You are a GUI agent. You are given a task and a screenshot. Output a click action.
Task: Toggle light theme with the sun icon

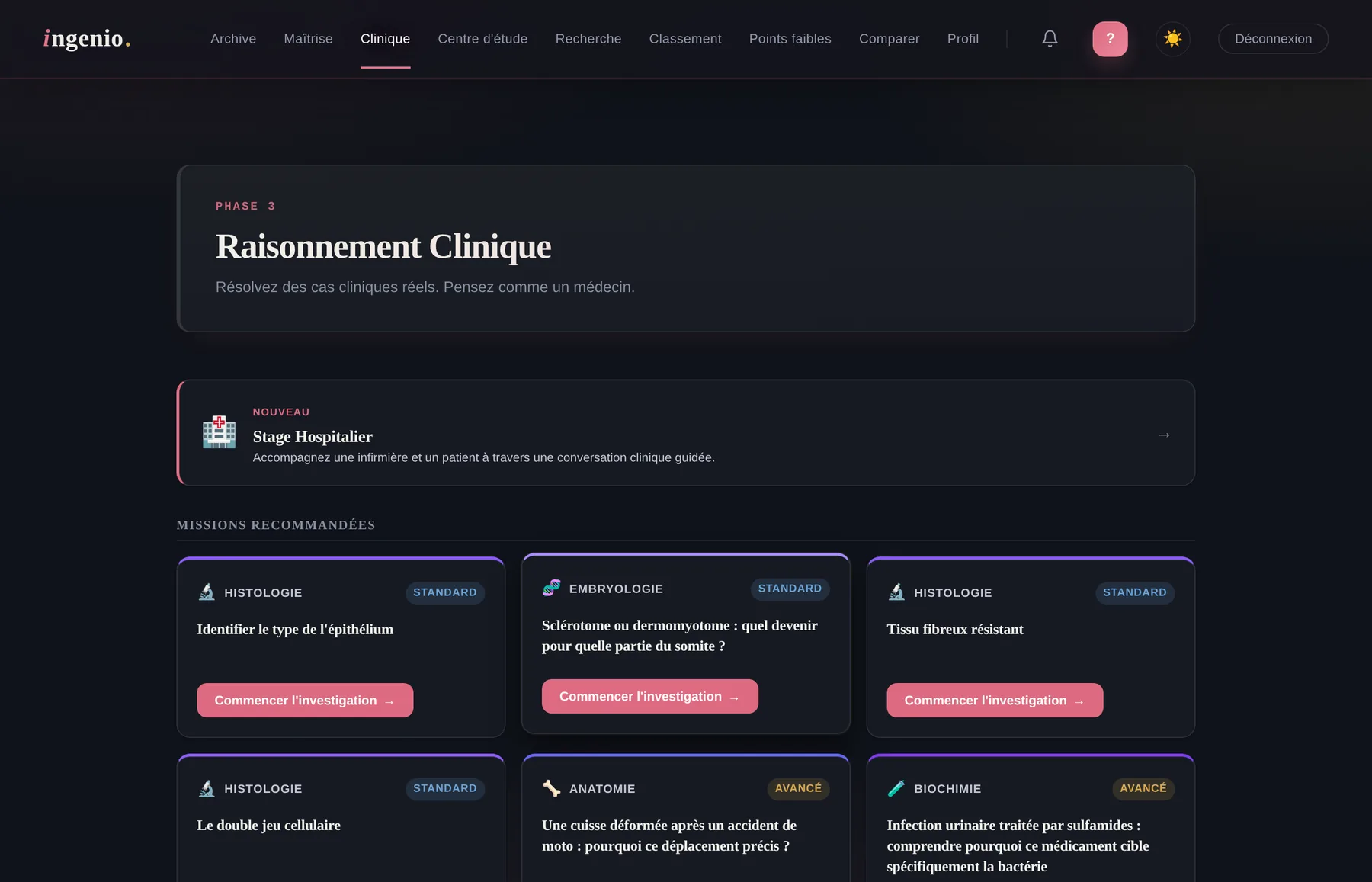click(1173, 39)
